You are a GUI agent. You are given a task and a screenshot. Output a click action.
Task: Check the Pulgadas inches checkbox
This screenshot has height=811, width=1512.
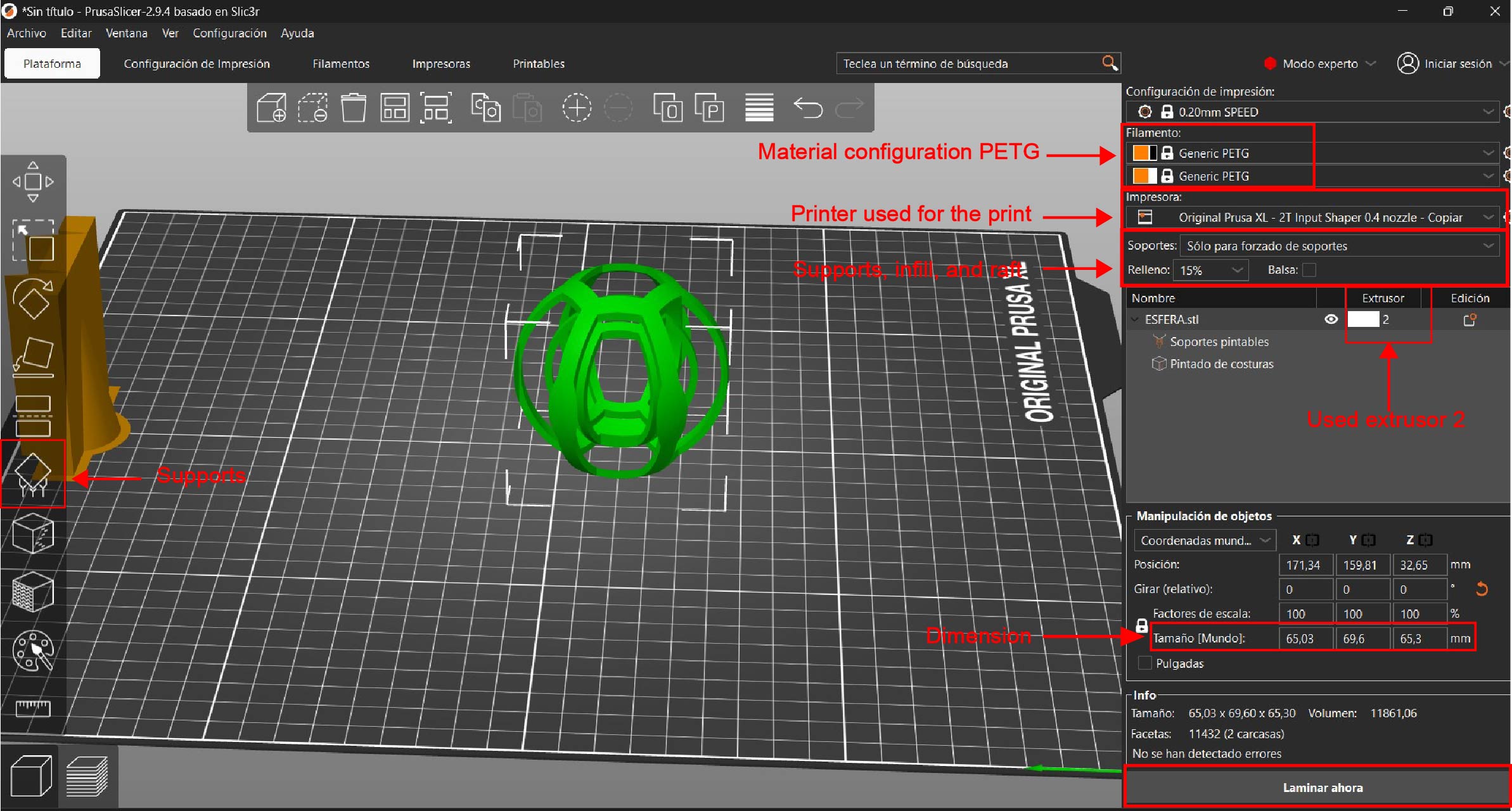coord(1144,663)
